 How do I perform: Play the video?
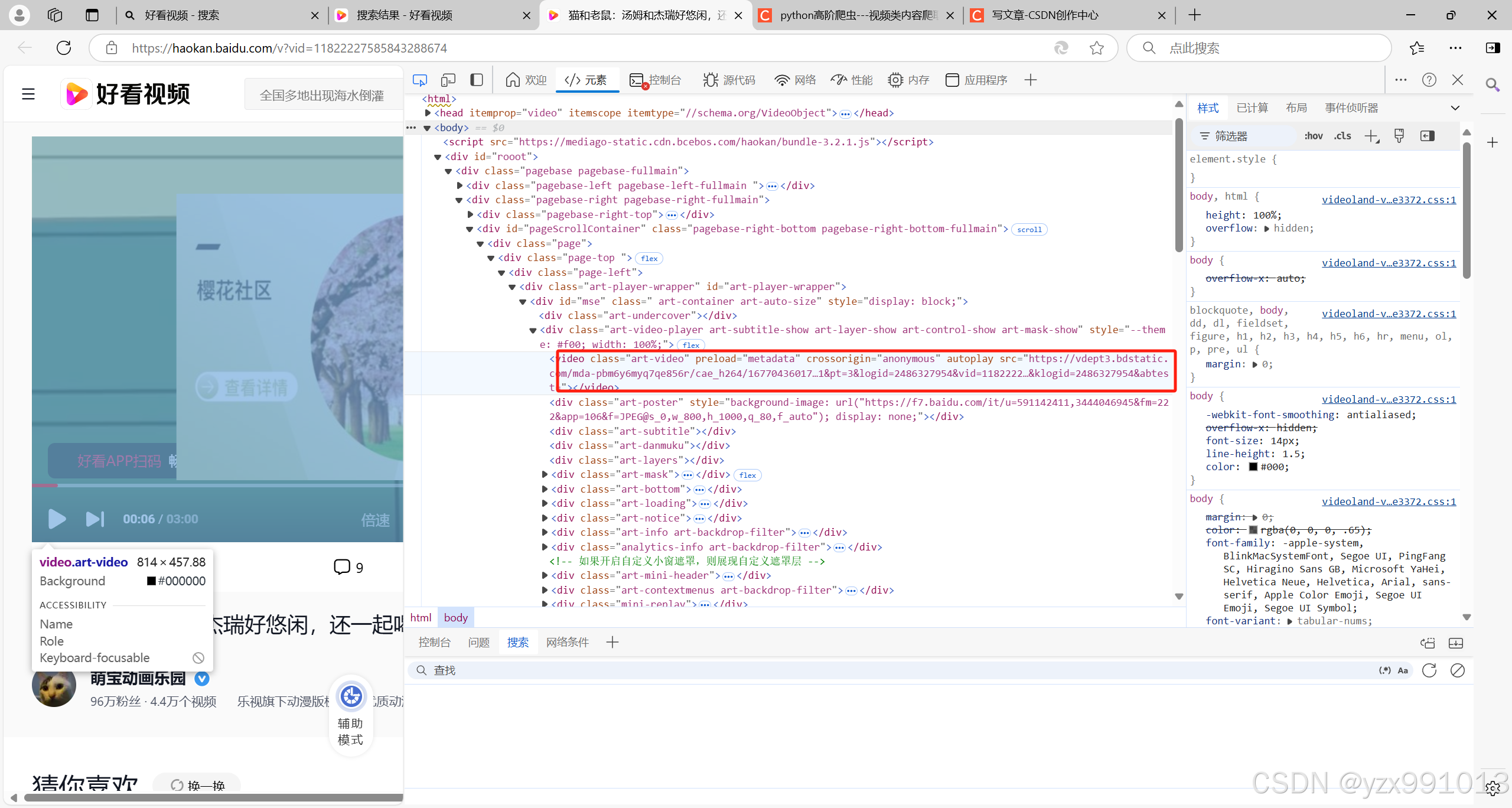57,519
